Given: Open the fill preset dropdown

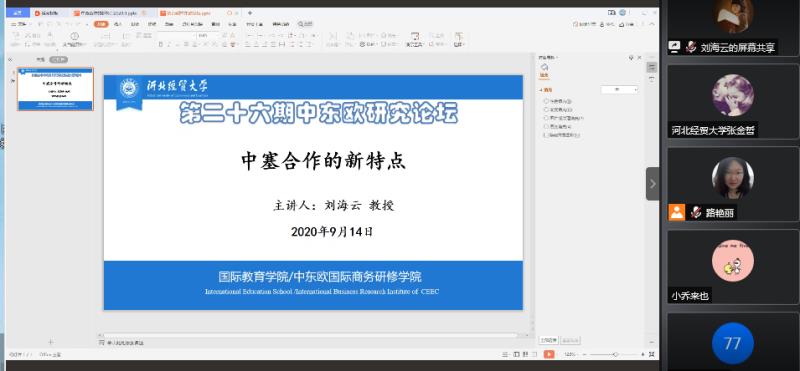Looking at the screenshot, I should [x=619, y=89].
